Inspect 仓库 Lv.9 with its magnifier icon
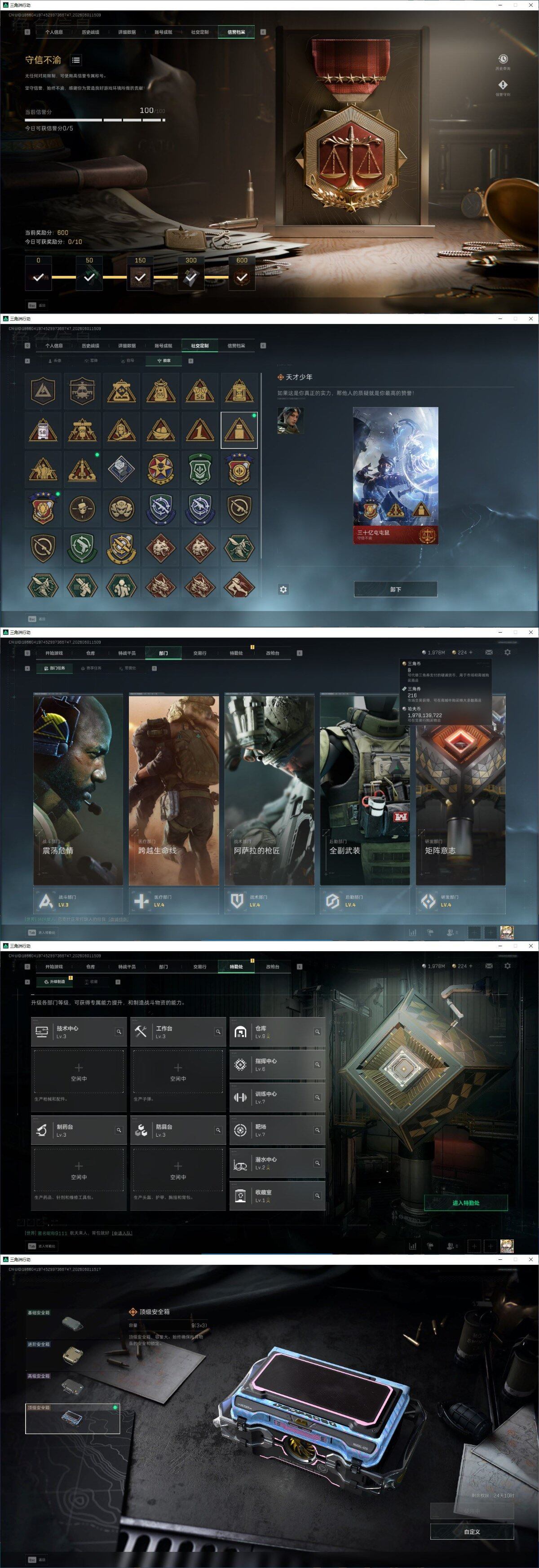 (317, 1032)
